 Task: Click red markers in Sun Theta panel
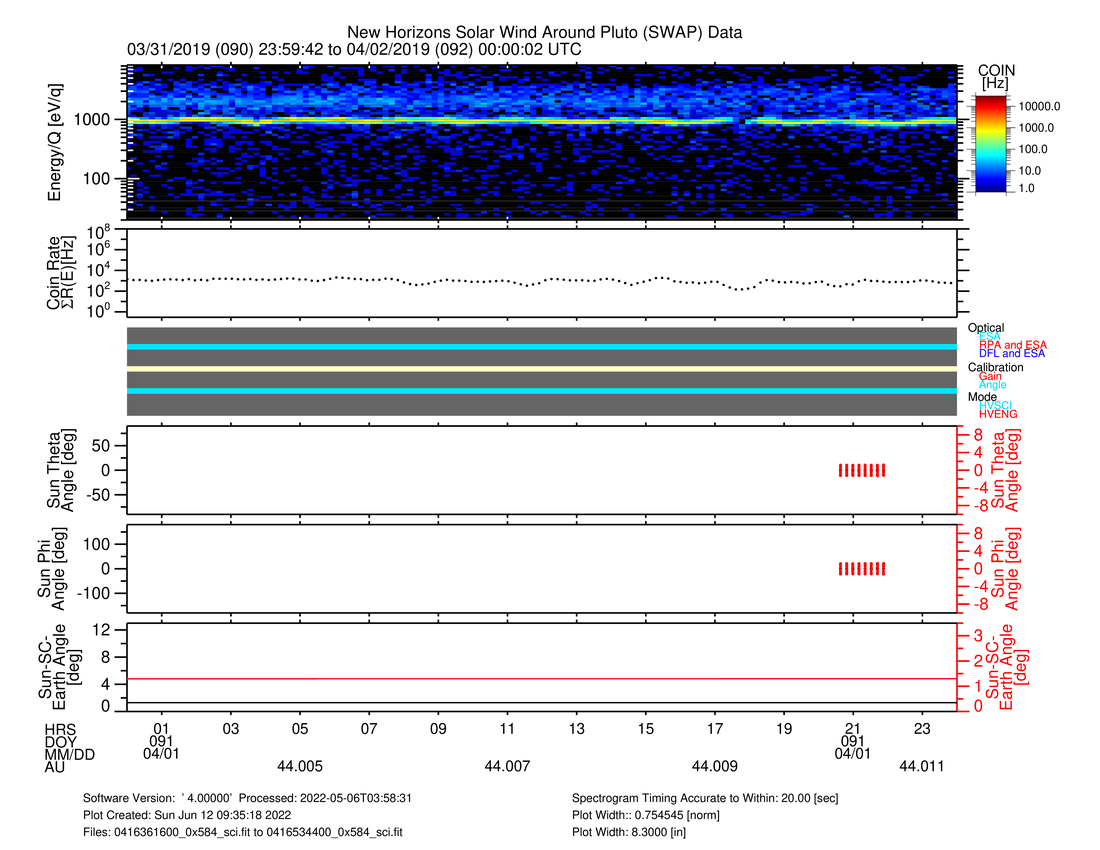[861, 470]
